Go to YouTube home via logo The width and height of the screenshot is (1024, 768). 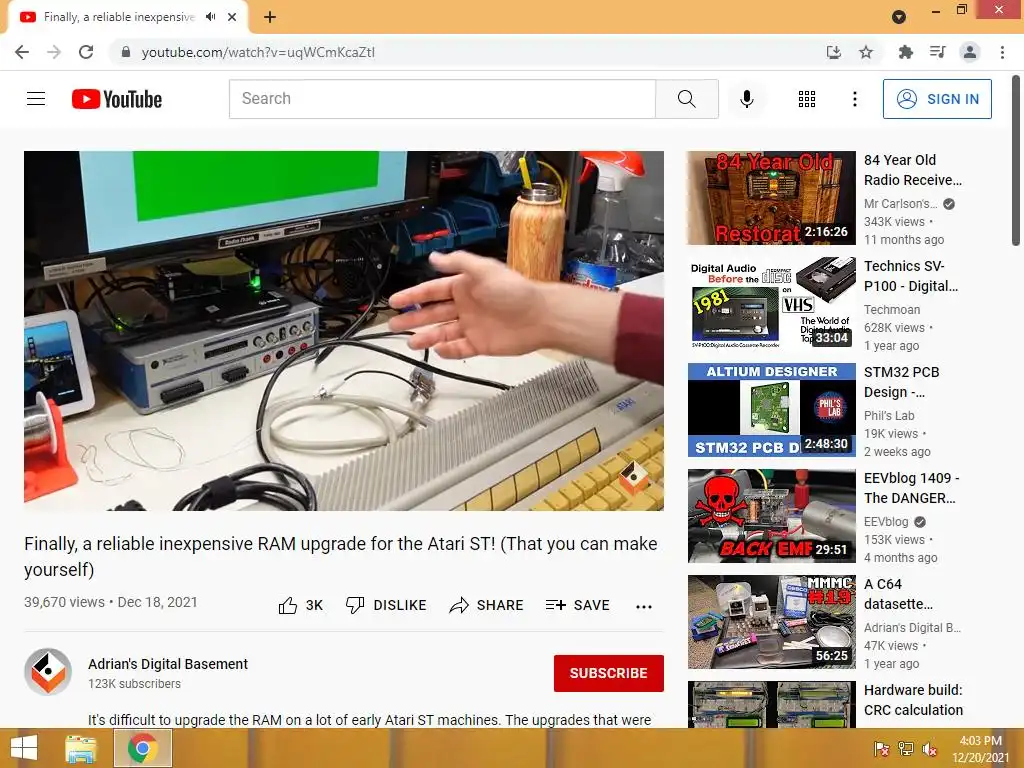(x=117, y=99)
